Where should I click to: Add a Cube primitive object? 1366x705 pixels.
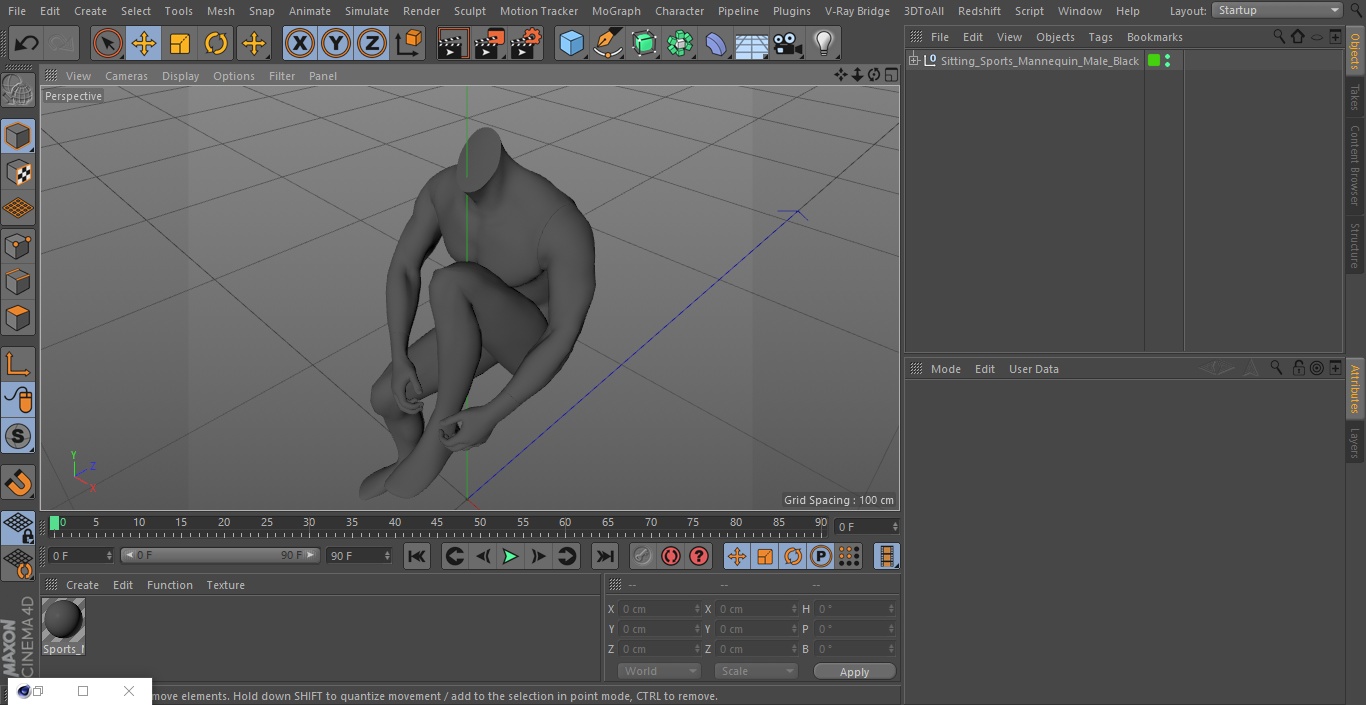pos(571,44)
